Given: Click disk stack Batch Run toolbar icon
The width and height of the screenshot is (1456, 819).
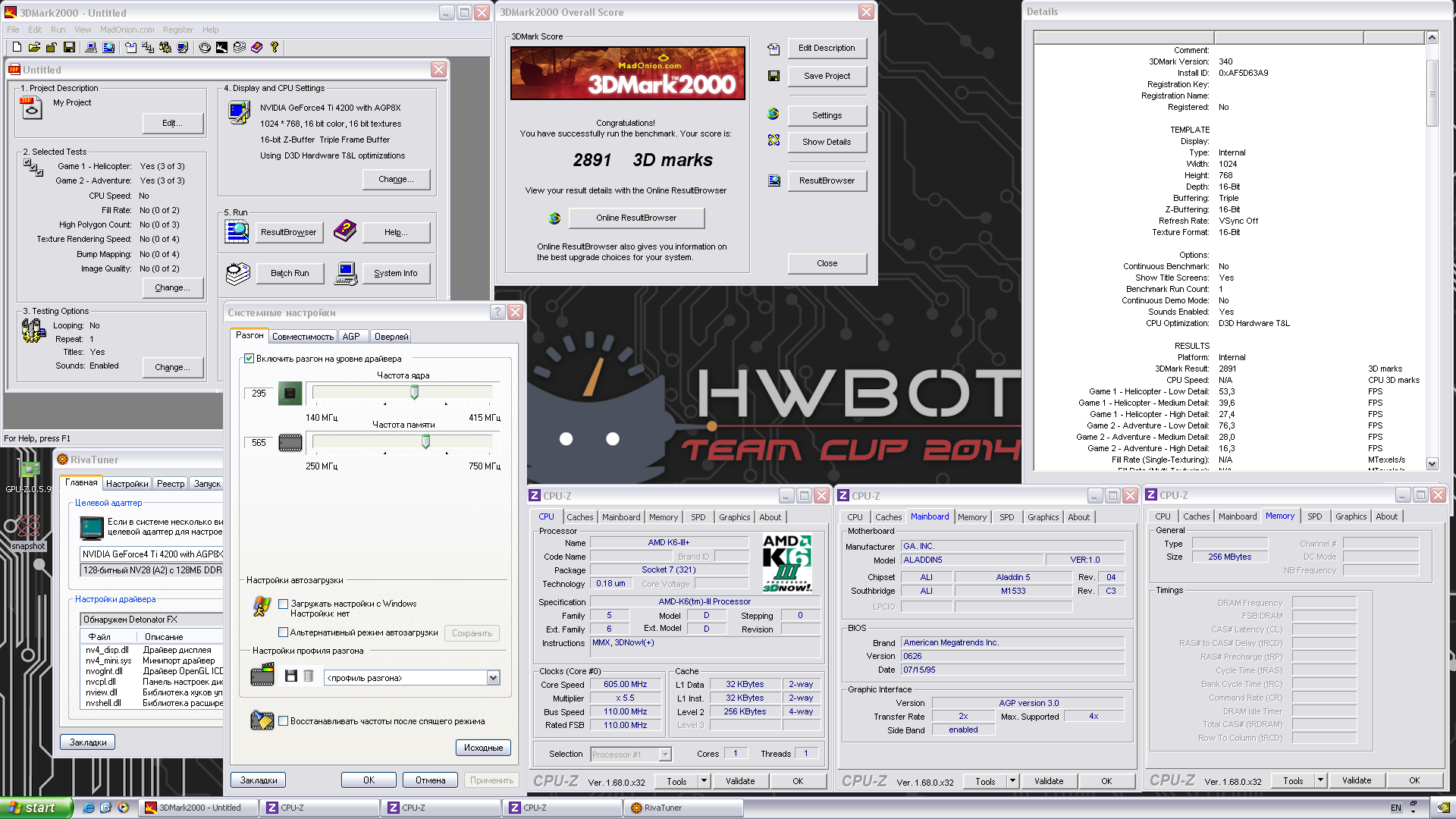Looking at the screenshot, I should coord(240,47).
